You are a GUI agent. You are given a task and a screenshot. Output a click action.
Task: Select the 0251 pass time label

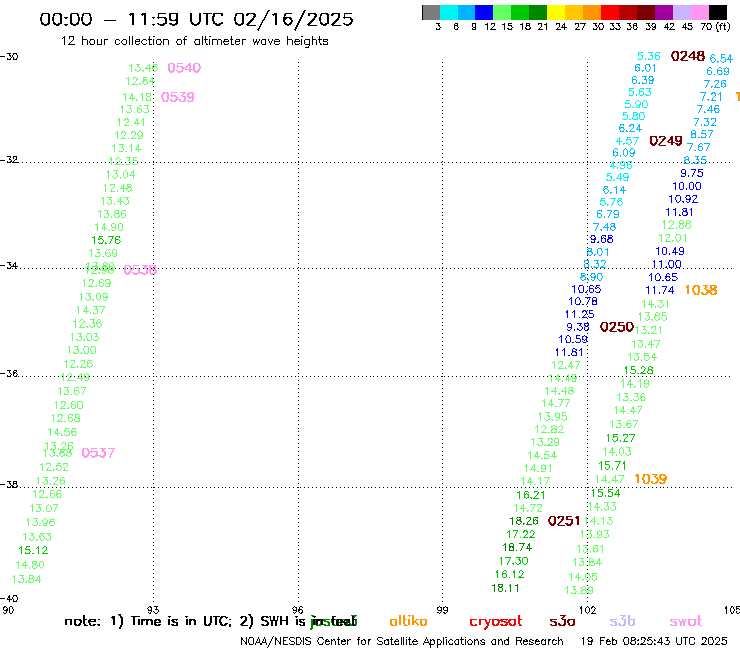564,521
